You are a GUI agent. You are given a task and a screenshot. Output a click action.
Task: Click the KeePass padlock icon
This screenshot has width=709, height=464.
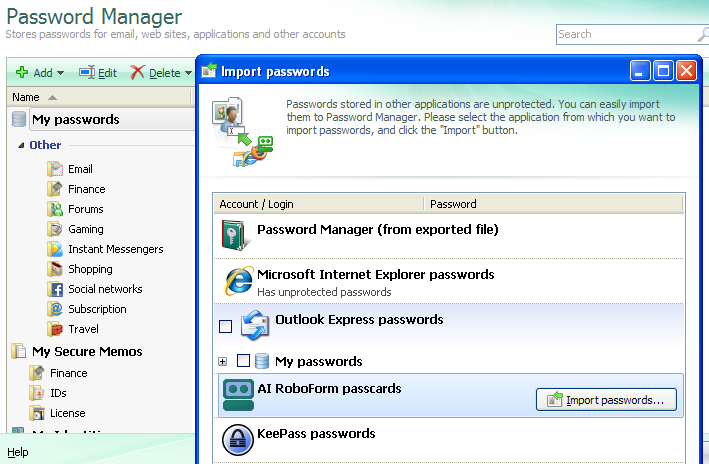[237, 439]
